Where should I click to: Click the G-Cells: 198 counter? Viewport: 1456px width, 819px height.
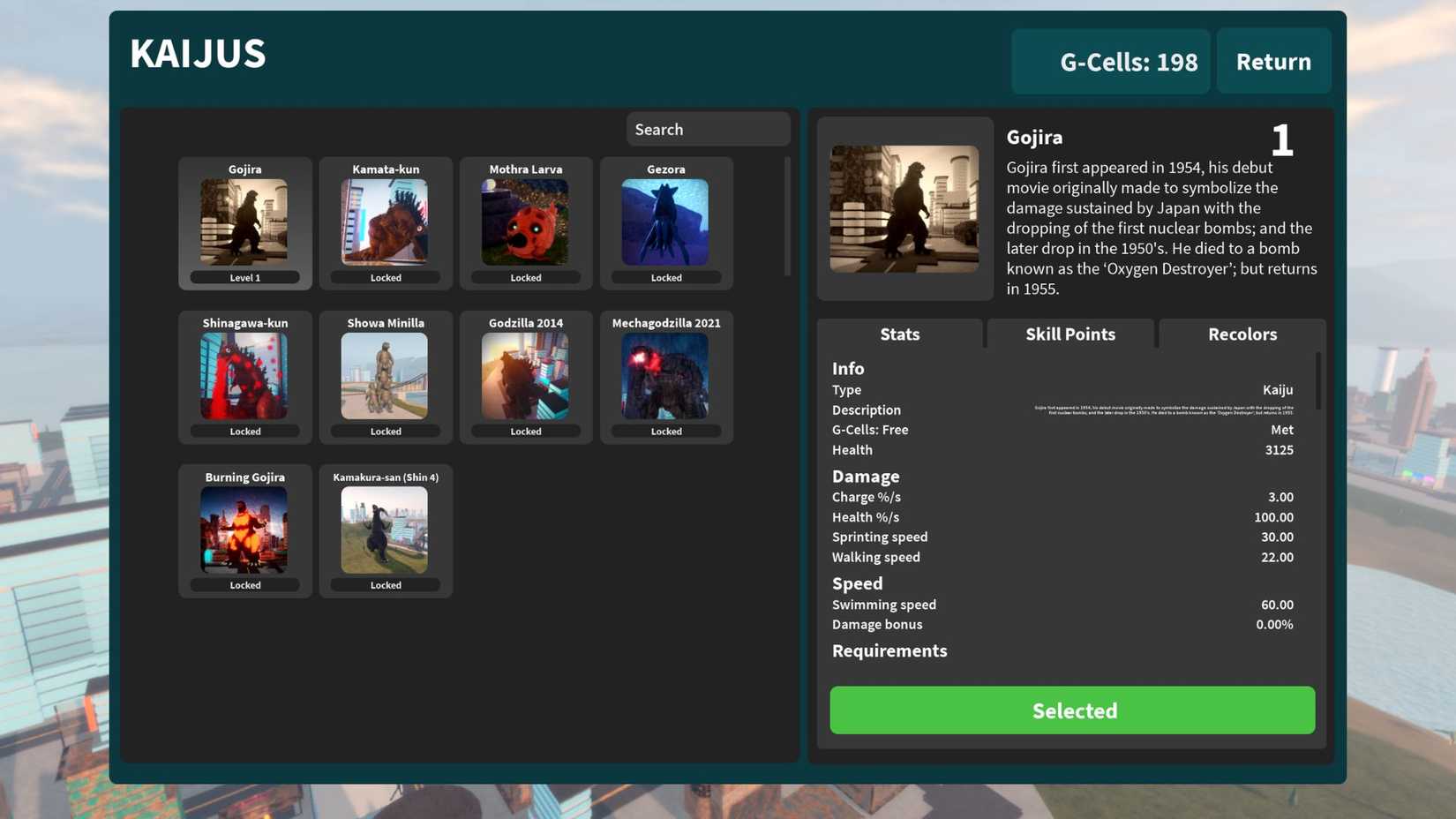point(1110,62)
